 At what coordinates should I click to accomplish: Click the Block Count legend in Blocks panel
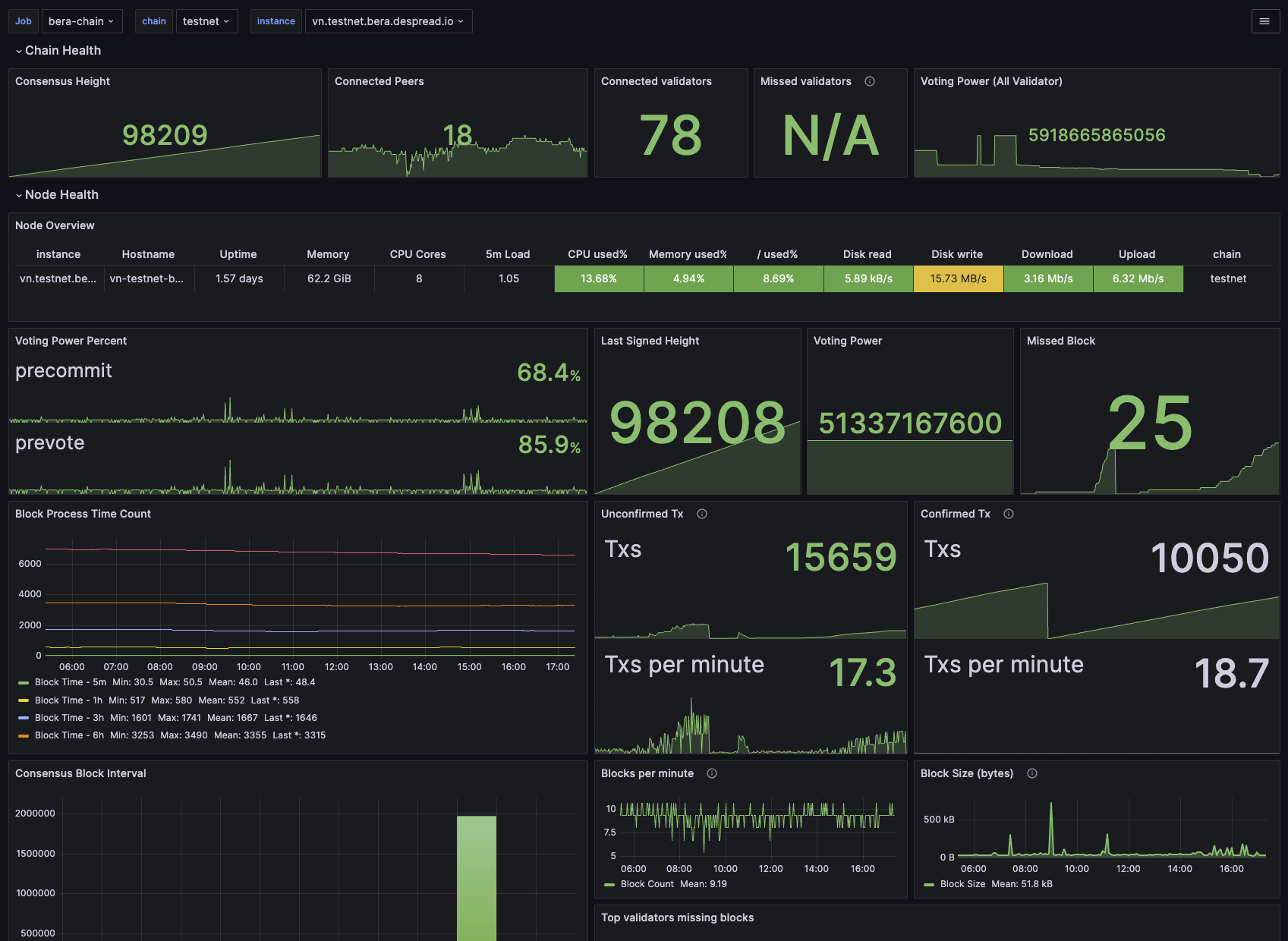[647, 884]
